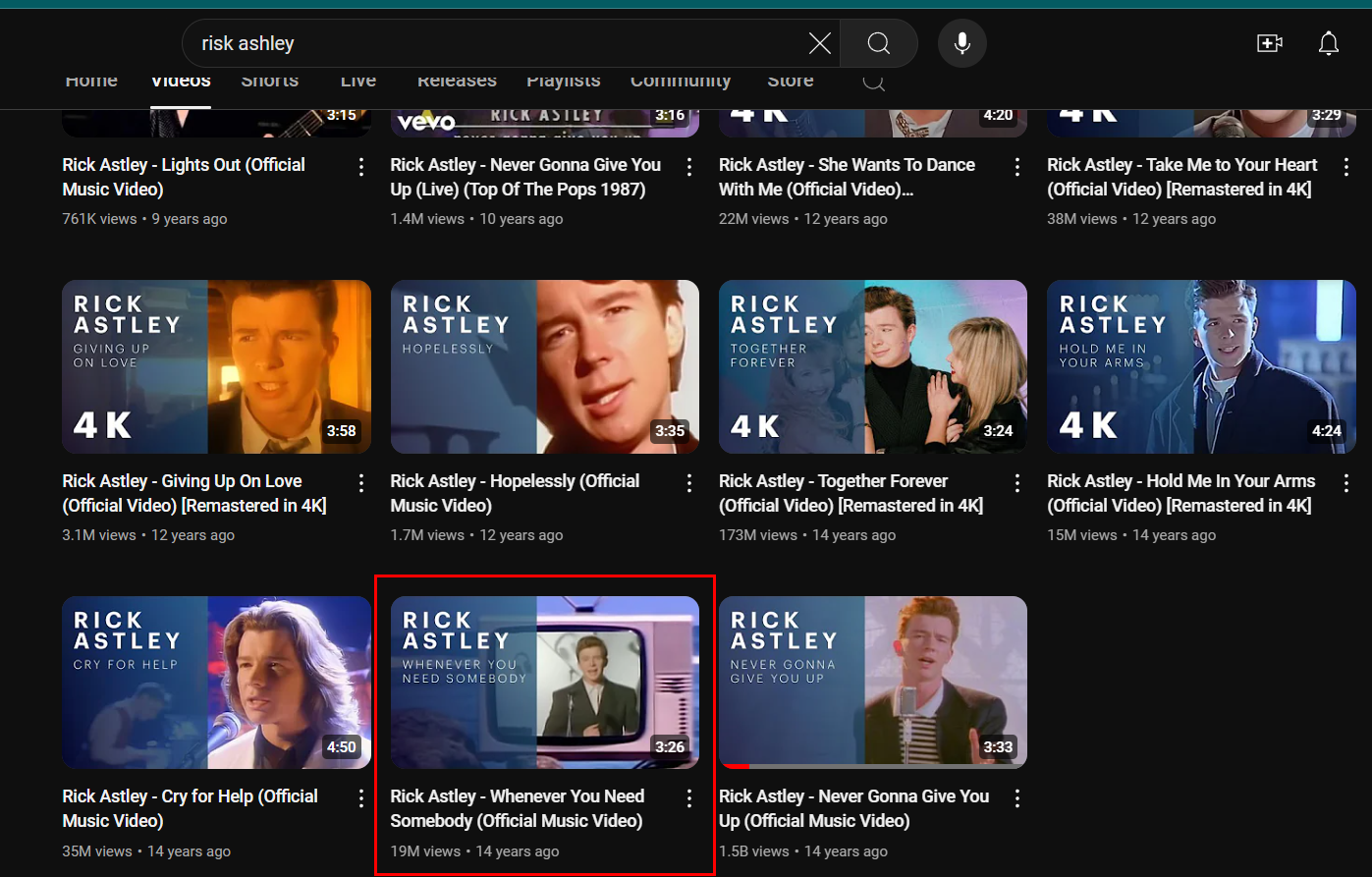Start voice search with microphone icon
Screen dimensions: 1372x877
tap(961, 43)
